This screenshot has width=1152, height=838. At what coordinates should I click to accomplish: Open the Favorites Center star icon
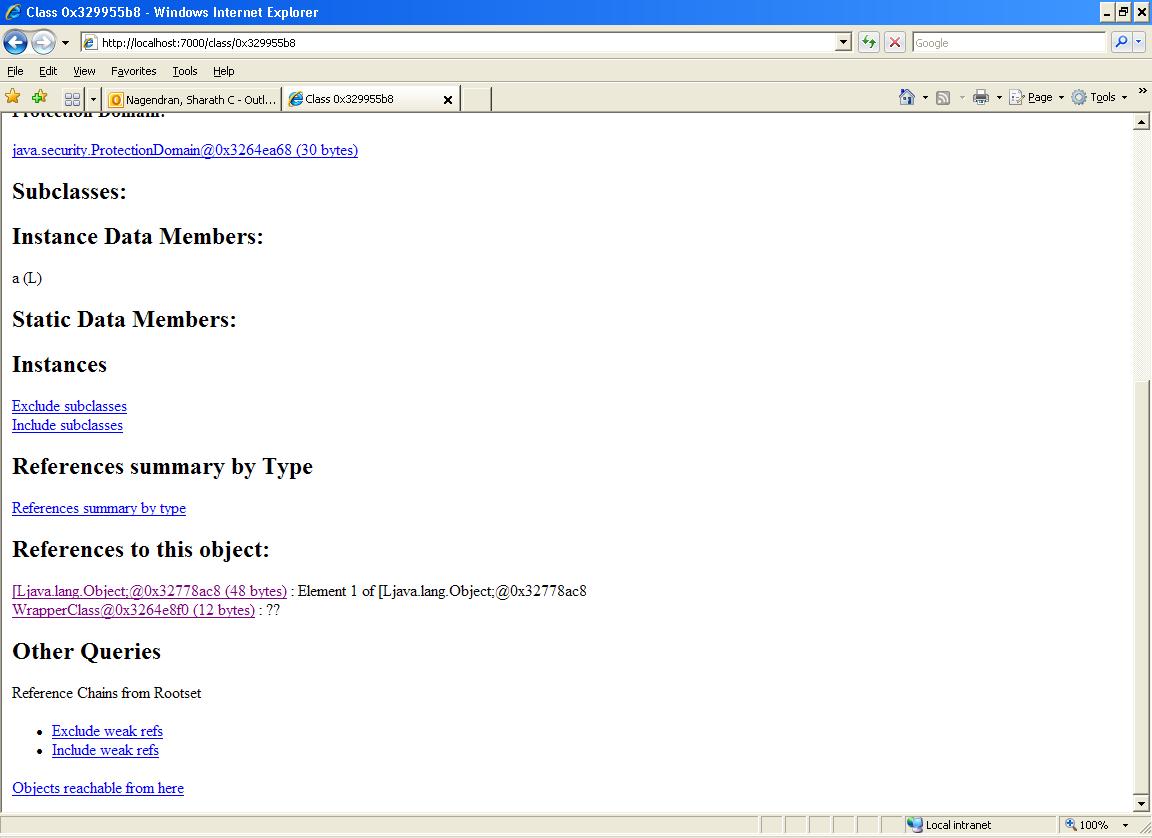pyautogui.click(x=12, y=97)
